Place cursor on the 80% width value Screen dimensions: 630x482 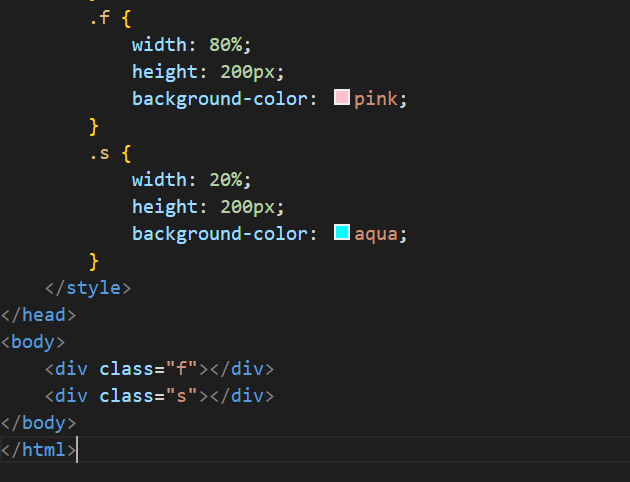[223, 45]
